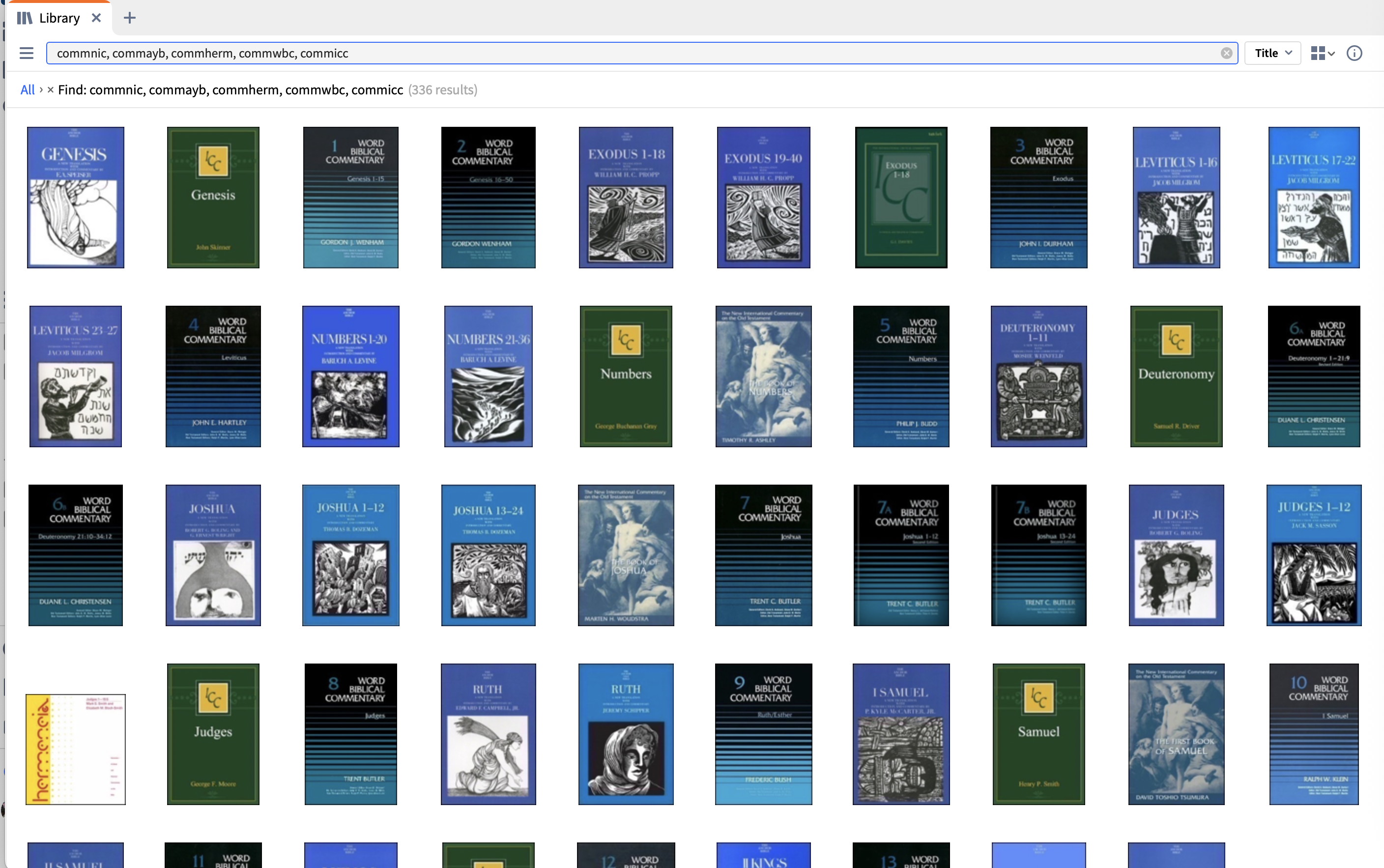The image size is (1384, 868).
Task: Open Word Biblical Commentary volume 8 Judges
Action: point(351,734)
